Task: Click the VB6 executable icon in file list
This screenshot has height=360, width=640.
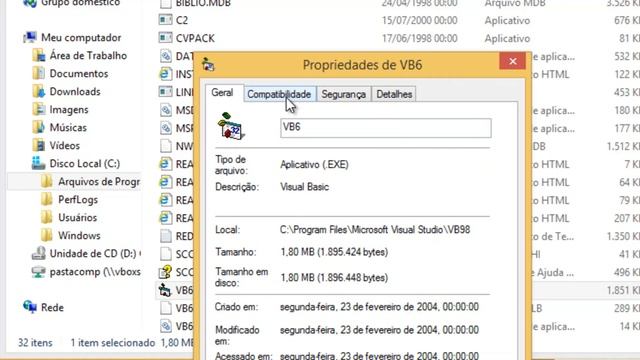Action: click(165, 290)
